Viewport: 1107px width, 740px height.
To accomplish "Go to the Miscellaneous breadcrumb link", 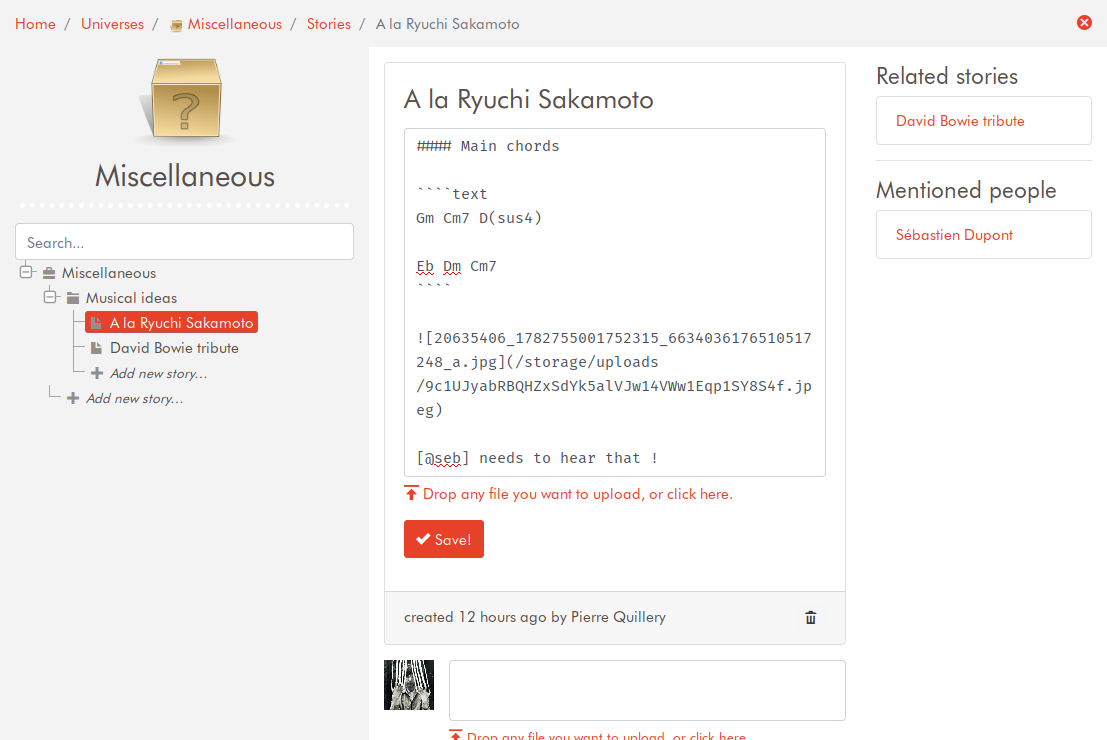I will (x=234, y=24).
